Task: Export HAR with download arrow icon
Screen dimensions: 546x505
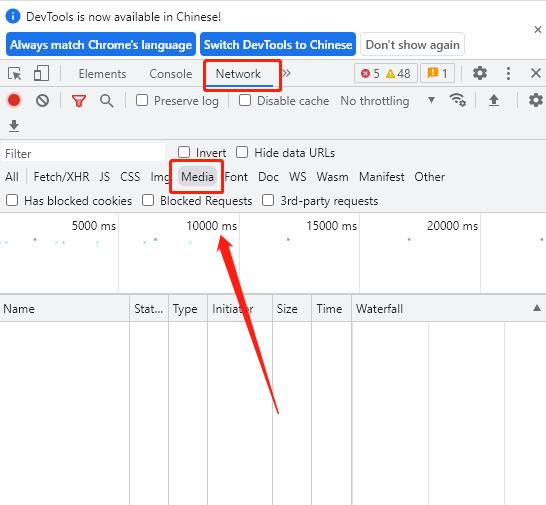Action: (x=14, y=126)
